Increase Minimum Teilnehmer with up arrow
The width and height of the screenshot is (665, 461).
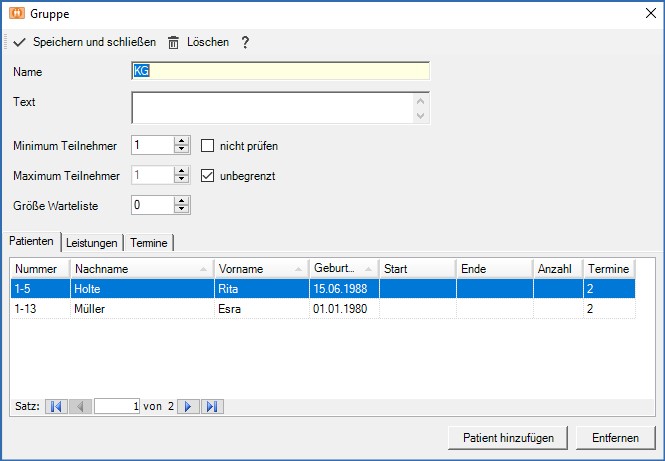click(181, 141)
